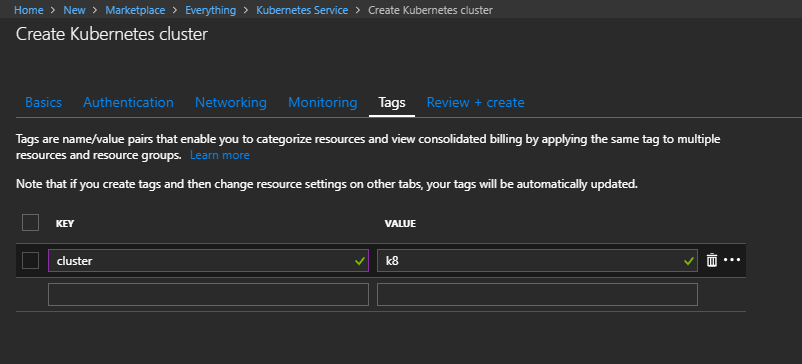
Task: Edit the value field containing k8
Action: tap(537, 261)
